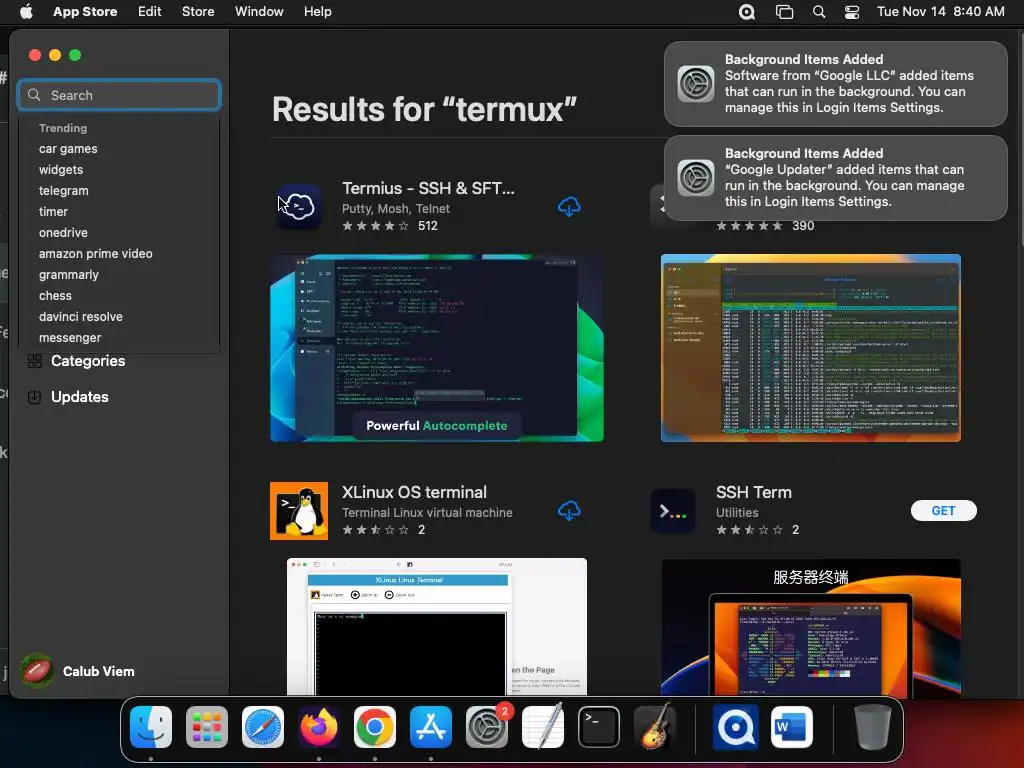Select trending search 'davinci resolve'
Screen dimensions: 1024x768
(x=80, y=317)
